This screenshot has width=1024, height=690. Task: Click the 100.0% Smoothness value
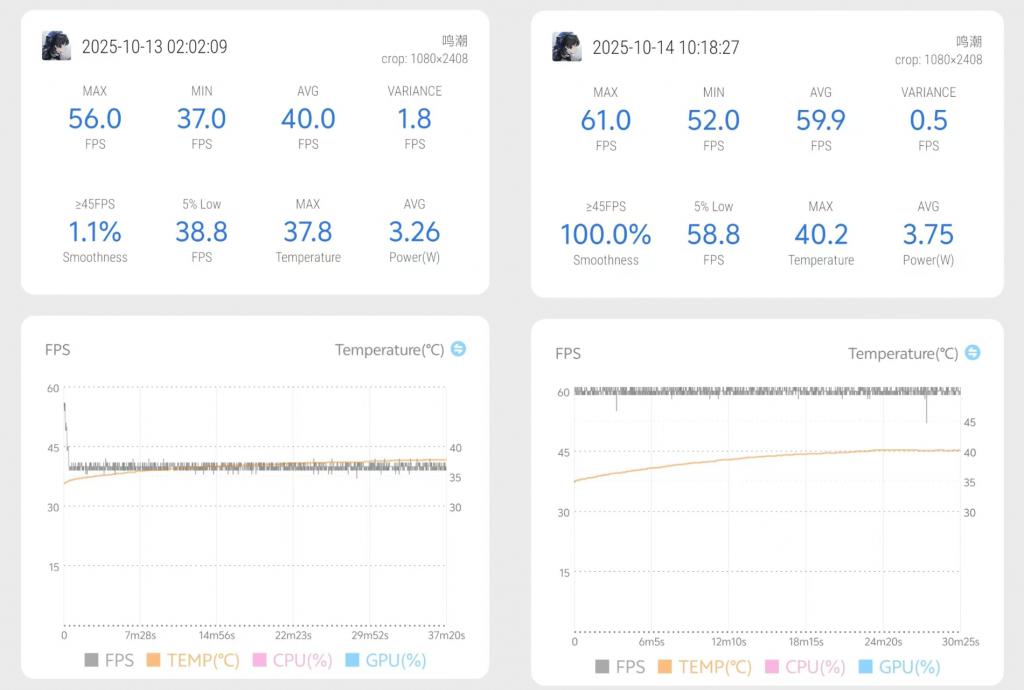click(x=605, y=235)
